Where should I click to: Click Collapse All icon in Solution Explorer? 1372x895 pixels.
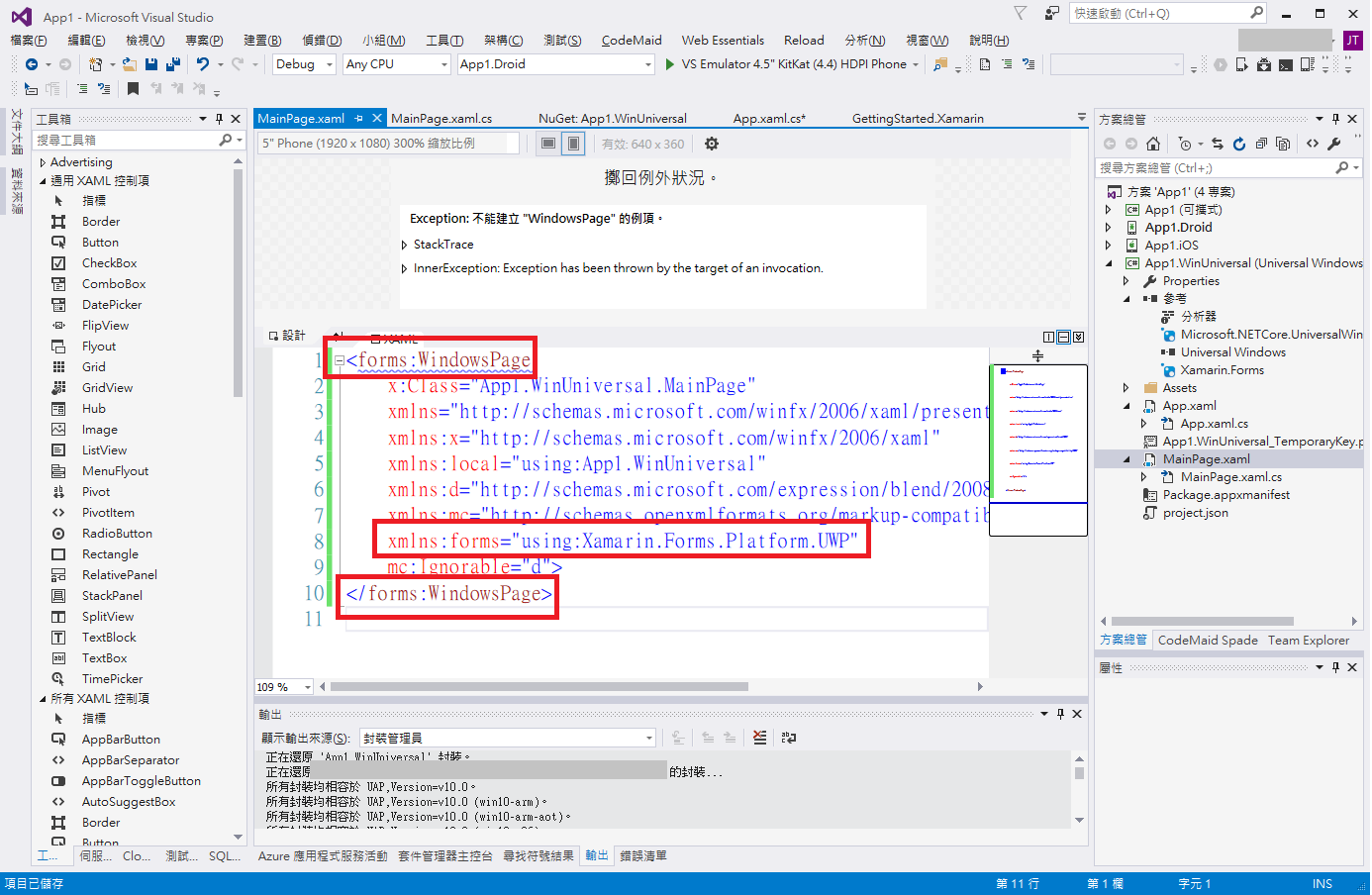point(1261,144)
